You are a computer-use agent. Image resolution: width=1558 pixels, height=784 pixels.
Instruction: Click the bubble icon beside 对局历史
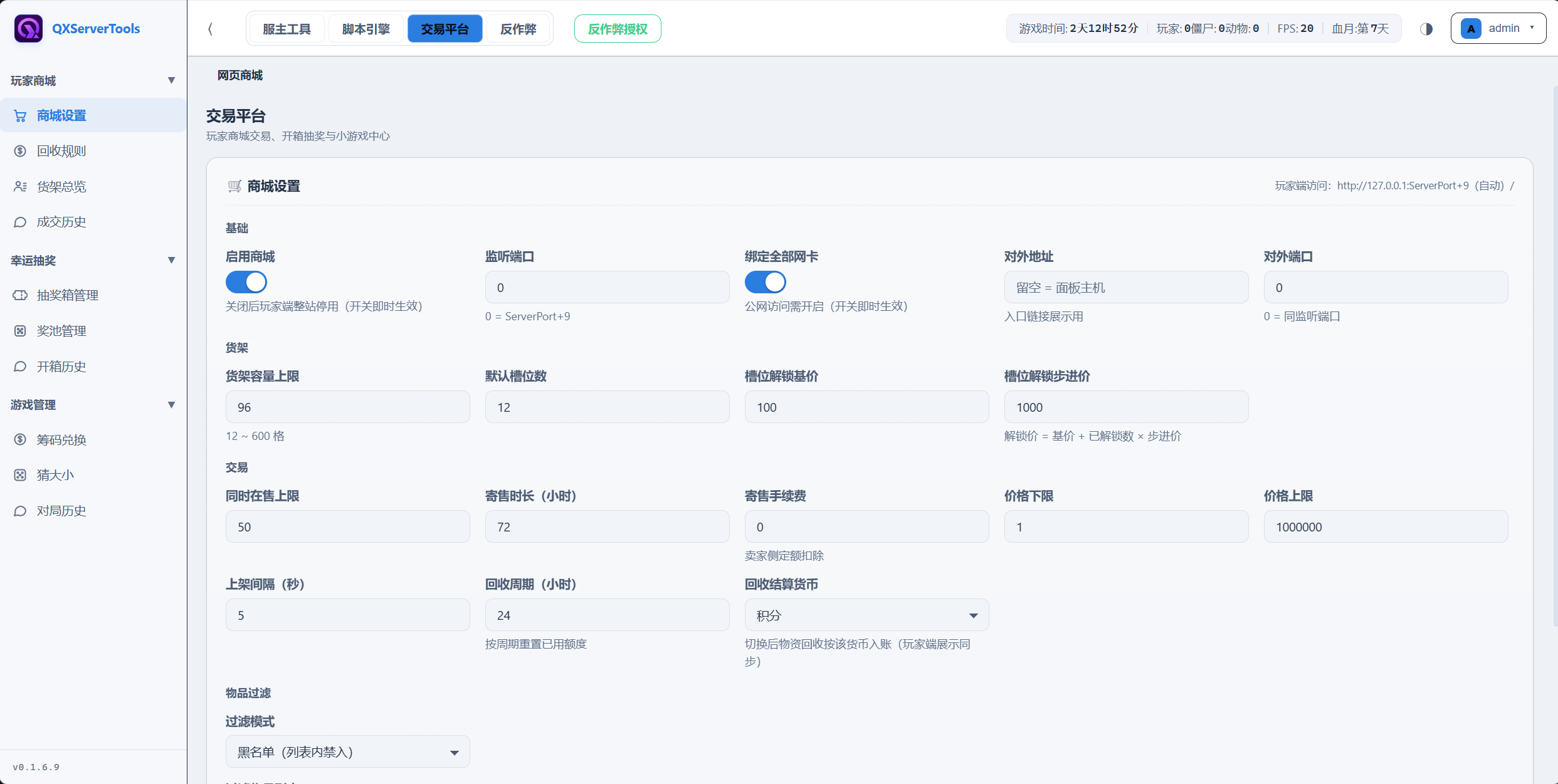(20, 511)
